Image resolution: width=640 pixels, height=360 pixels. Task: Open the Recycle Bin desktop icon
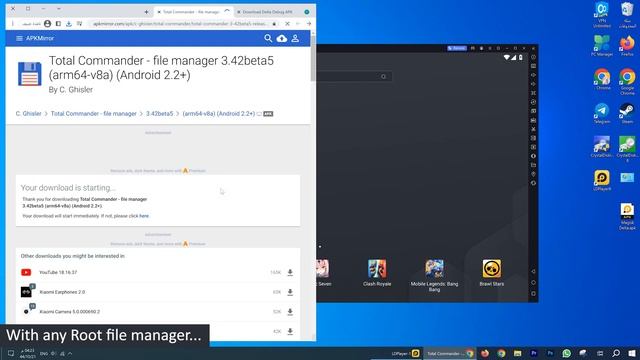tap(627, 15)
